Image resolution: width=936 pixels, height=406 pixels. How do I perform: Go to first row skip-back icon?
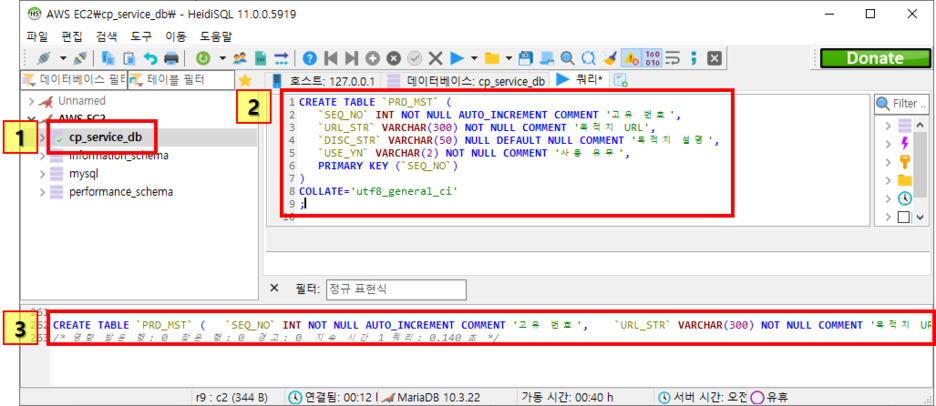pyautogui.click(x=330, y=58)
